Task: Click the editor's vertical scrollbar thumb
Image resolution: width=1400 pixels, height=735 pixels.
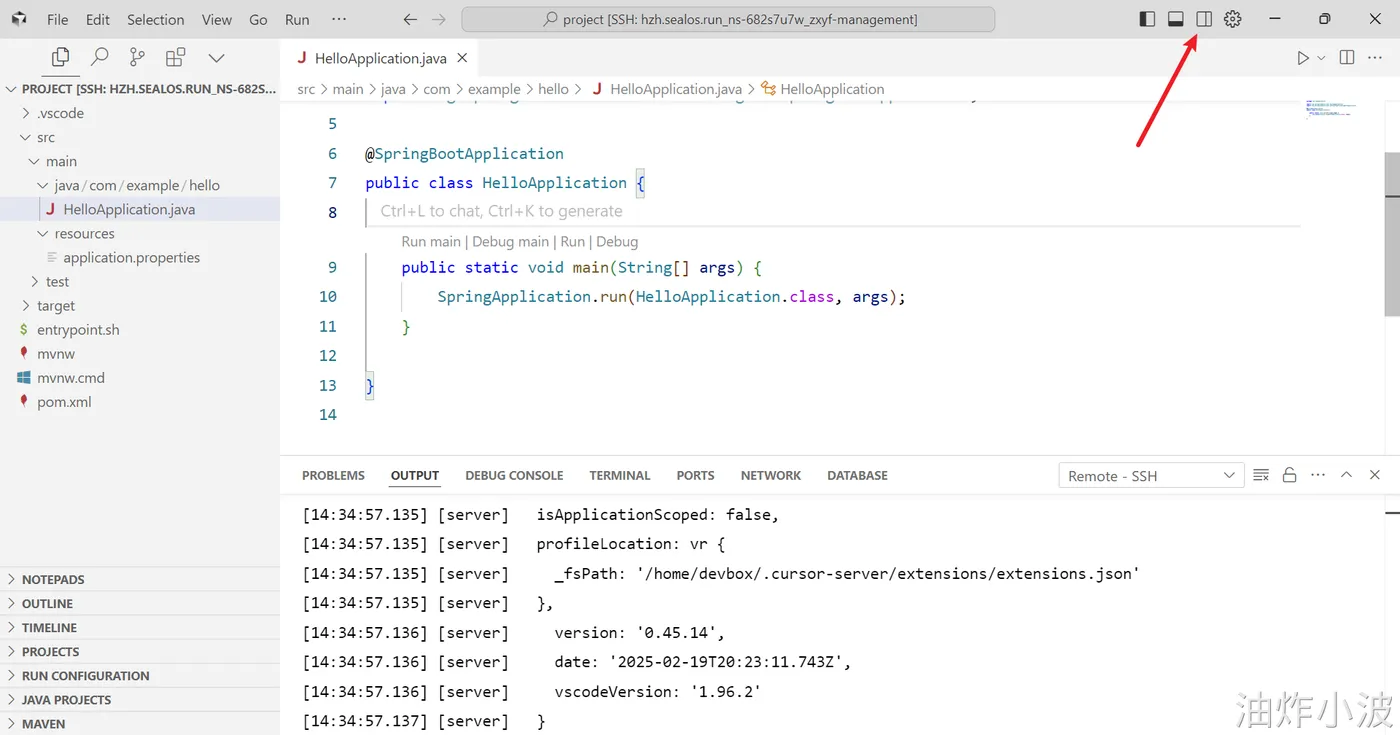Action: click(x=1392, y=236)
